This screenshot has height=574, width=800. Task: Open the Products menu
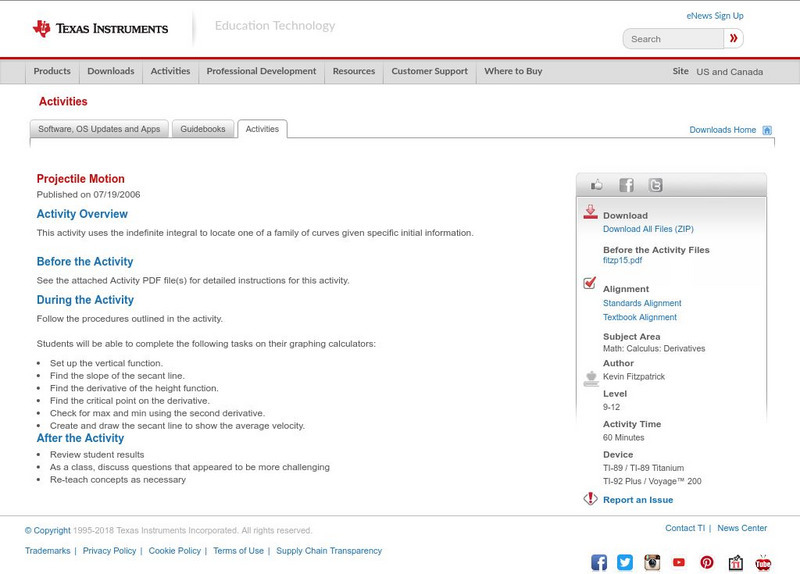coord(52,71)
